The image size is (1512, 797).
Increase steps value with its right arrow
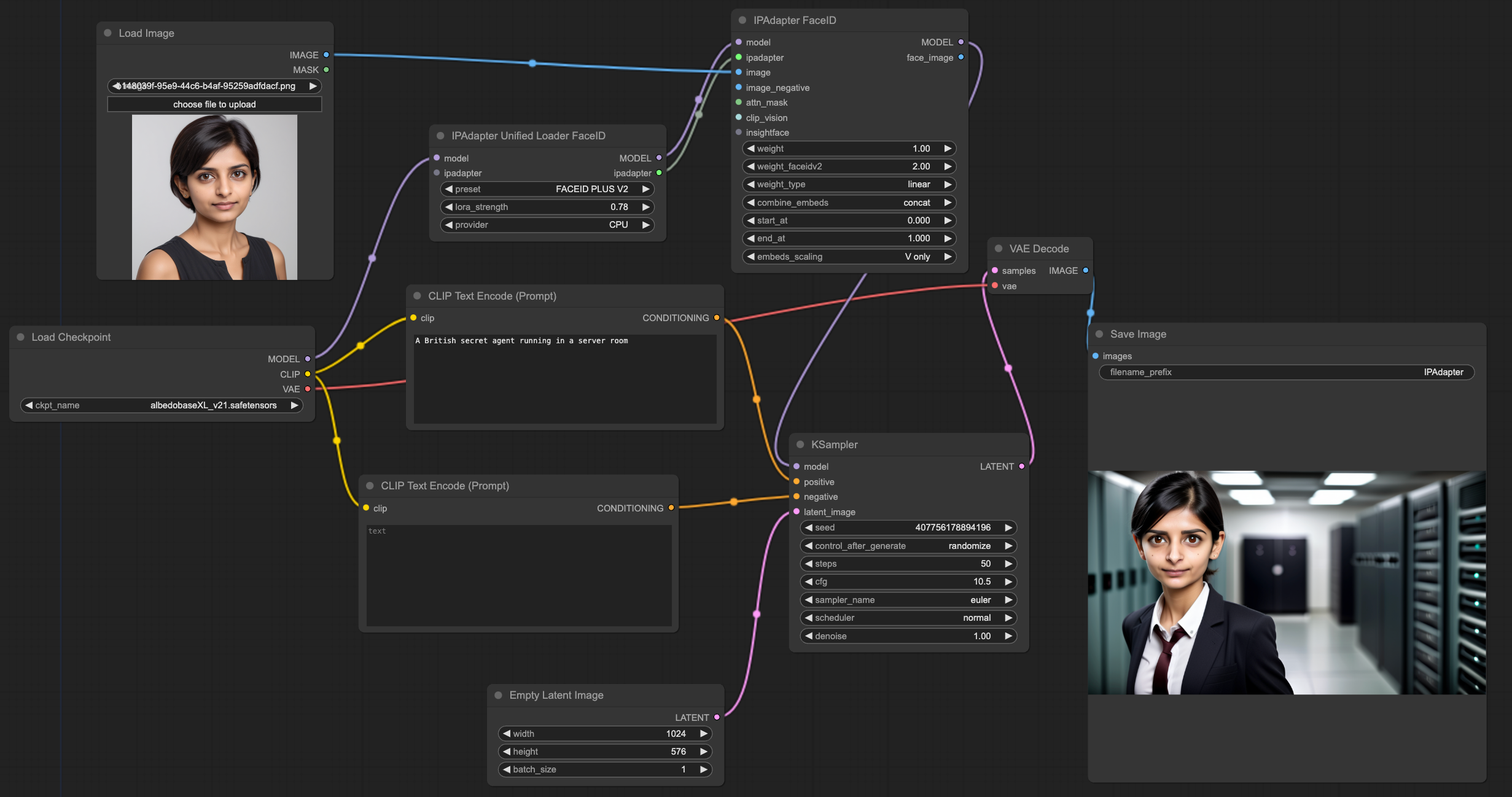1008,564
